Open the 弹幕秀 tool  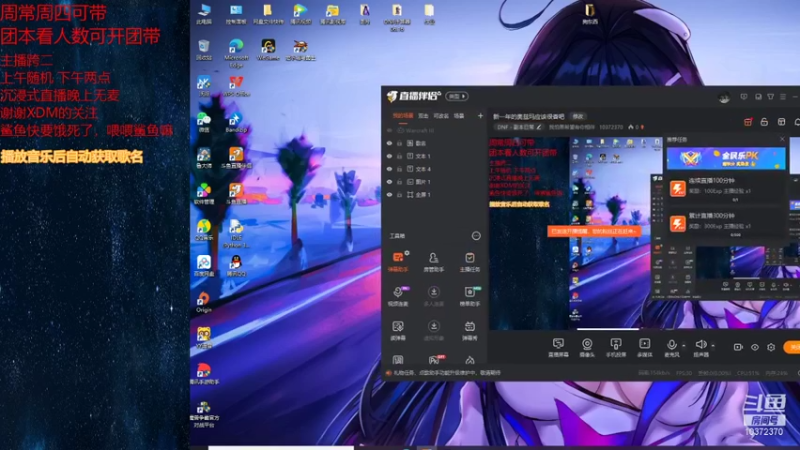[x=469, y=330]
